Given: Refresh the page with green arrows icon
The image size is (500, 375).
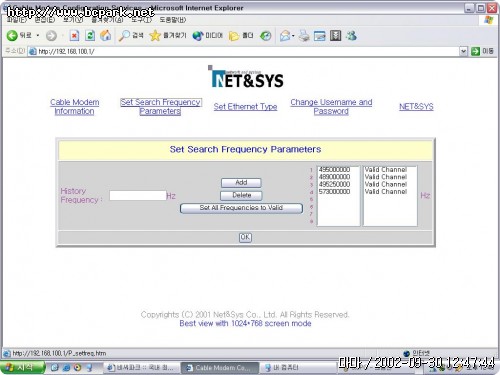Looking at the screenshot, I should (x=90, y=35).
